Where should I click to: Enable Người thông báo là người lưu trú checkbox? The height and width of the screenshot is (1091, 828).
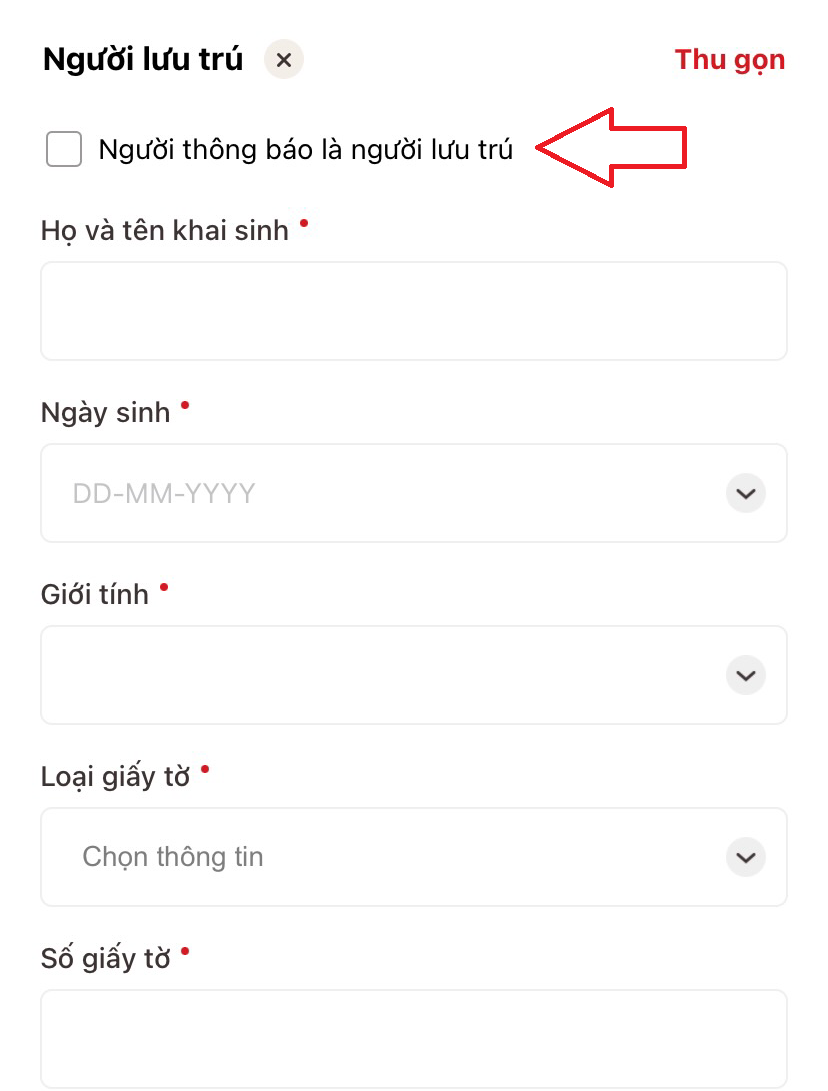pos(63,149)
